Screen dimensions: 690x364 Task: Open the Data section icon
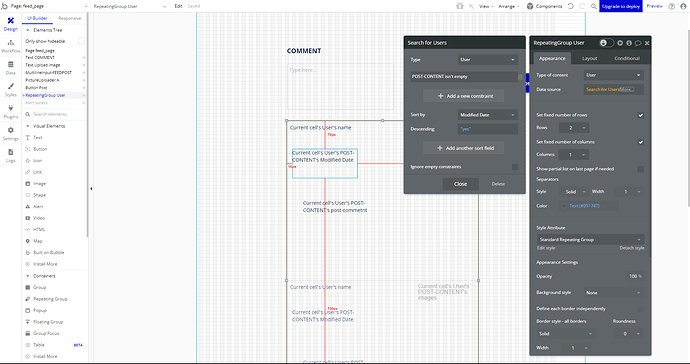pyautogui.click(x=11, y=68)
